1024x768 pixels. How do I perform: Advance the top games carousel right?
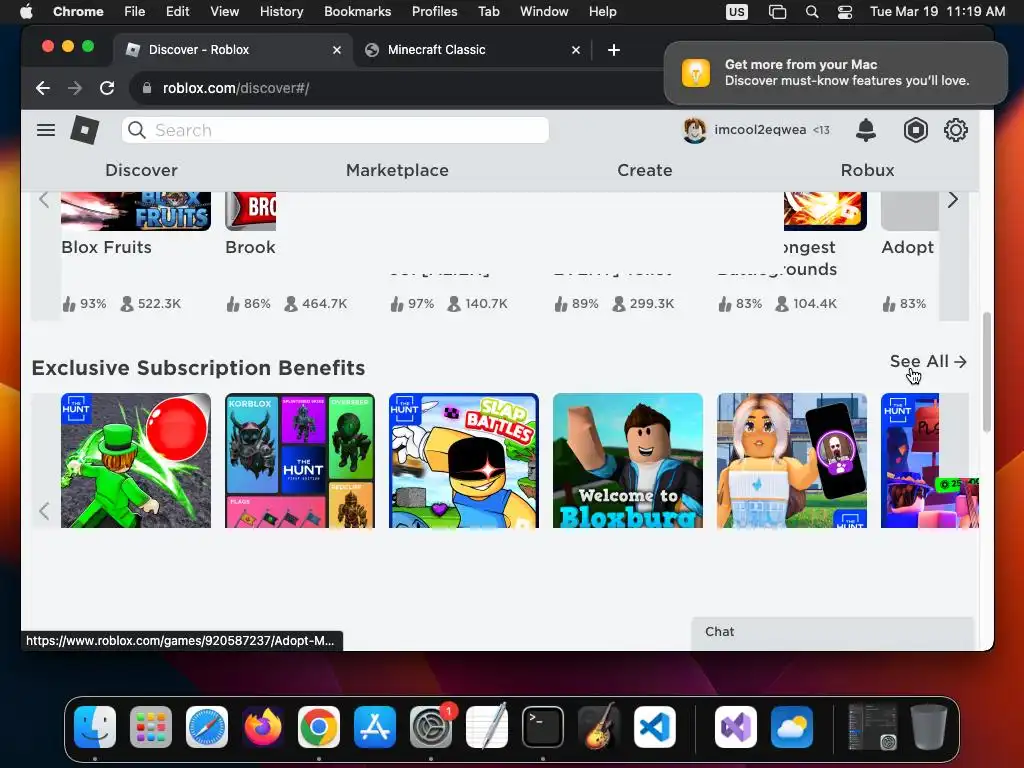click(x=953, y=200)
